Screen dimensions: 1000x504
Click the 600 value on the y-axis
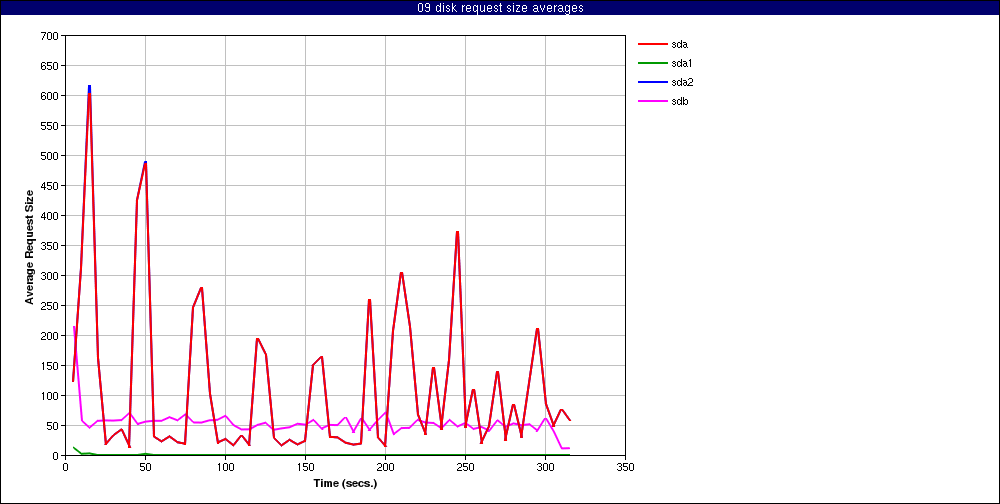[x=49, y=96]
